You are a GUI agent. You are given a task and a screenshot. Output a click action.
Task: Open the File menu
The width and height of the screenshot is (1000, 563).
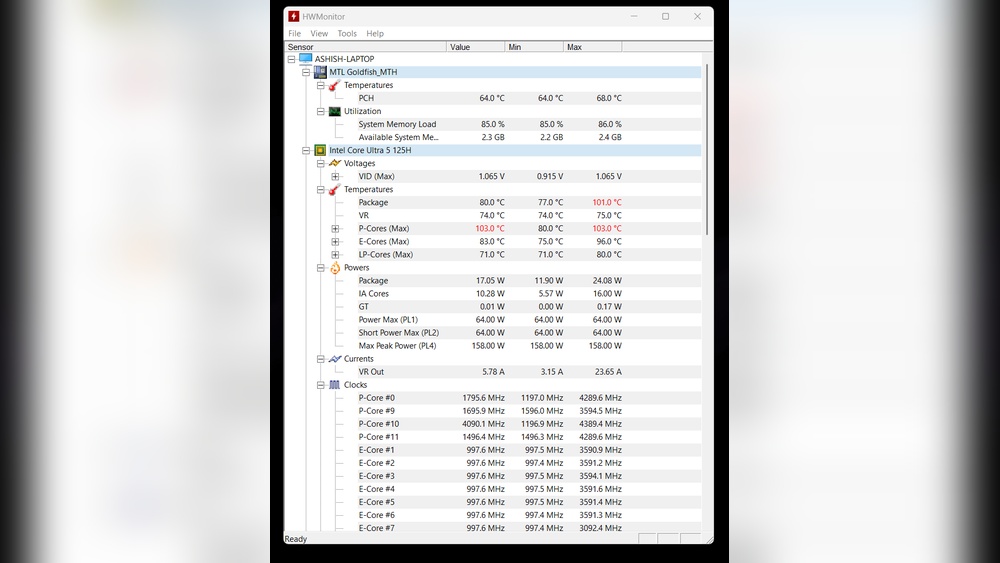[295, 34]
